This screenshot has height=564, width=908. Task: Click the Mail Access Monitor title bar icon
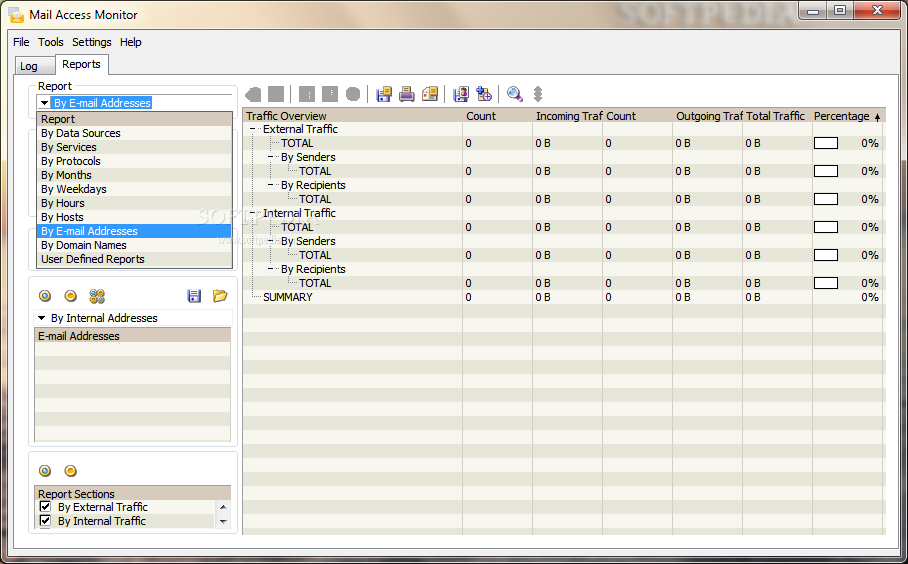(x=17, y=15)
